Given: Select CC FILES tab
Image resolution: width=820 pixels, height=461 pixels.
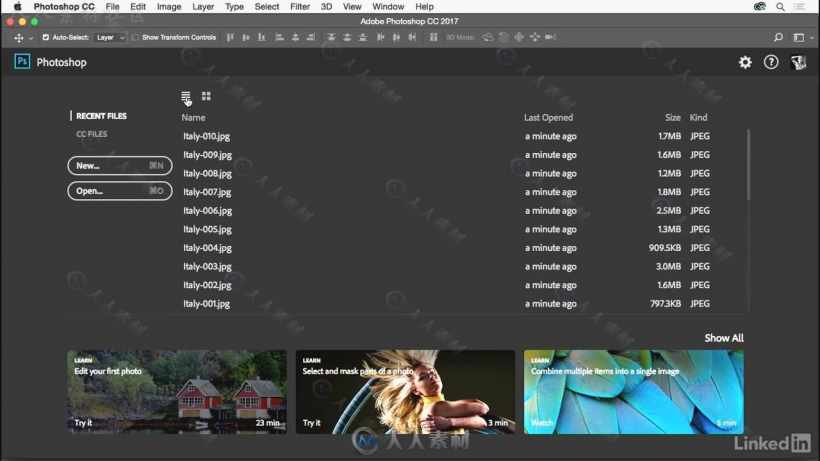Looking at the screenshot, I should tap(92, 134).
